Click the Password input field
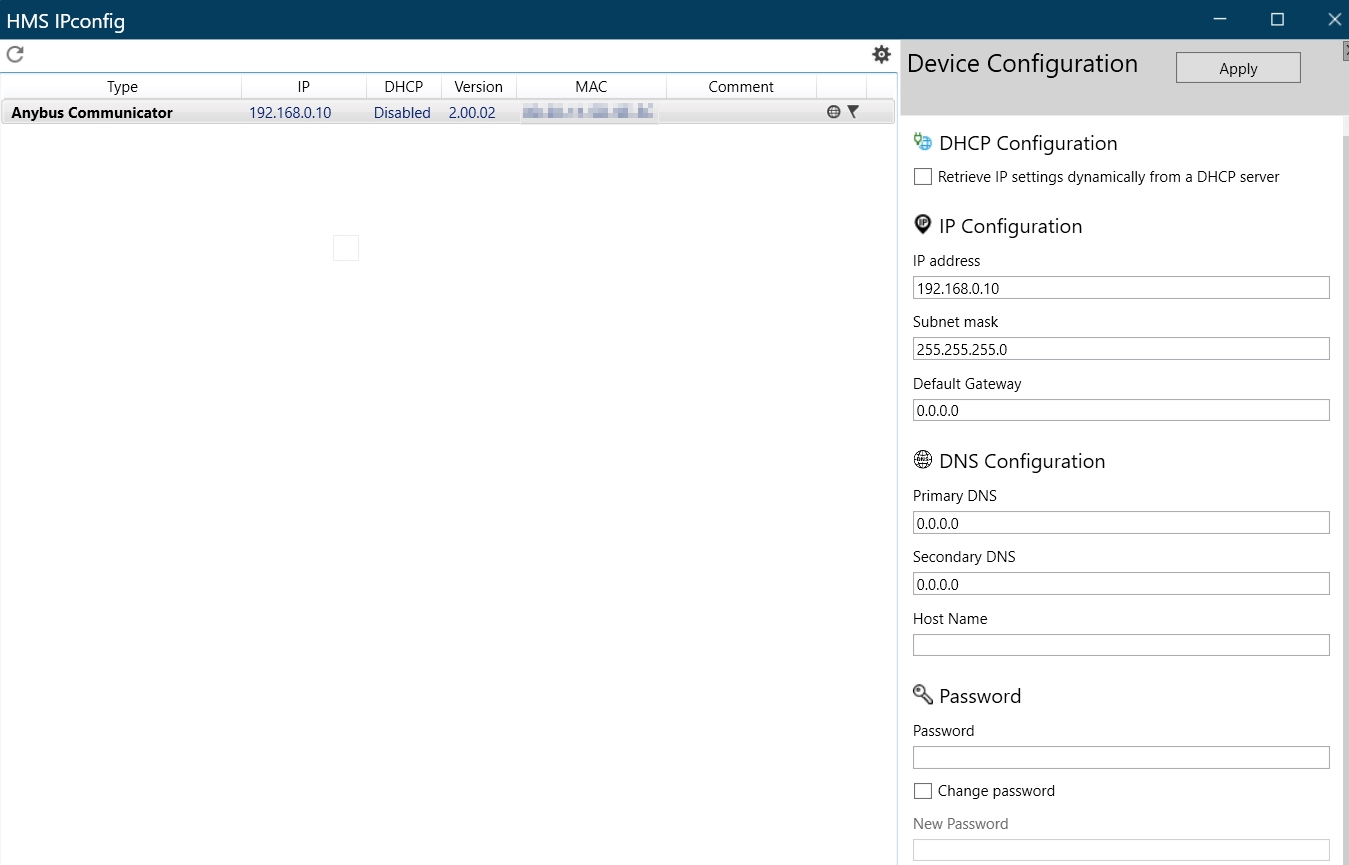1349x865 pixels. [1121, 757]
